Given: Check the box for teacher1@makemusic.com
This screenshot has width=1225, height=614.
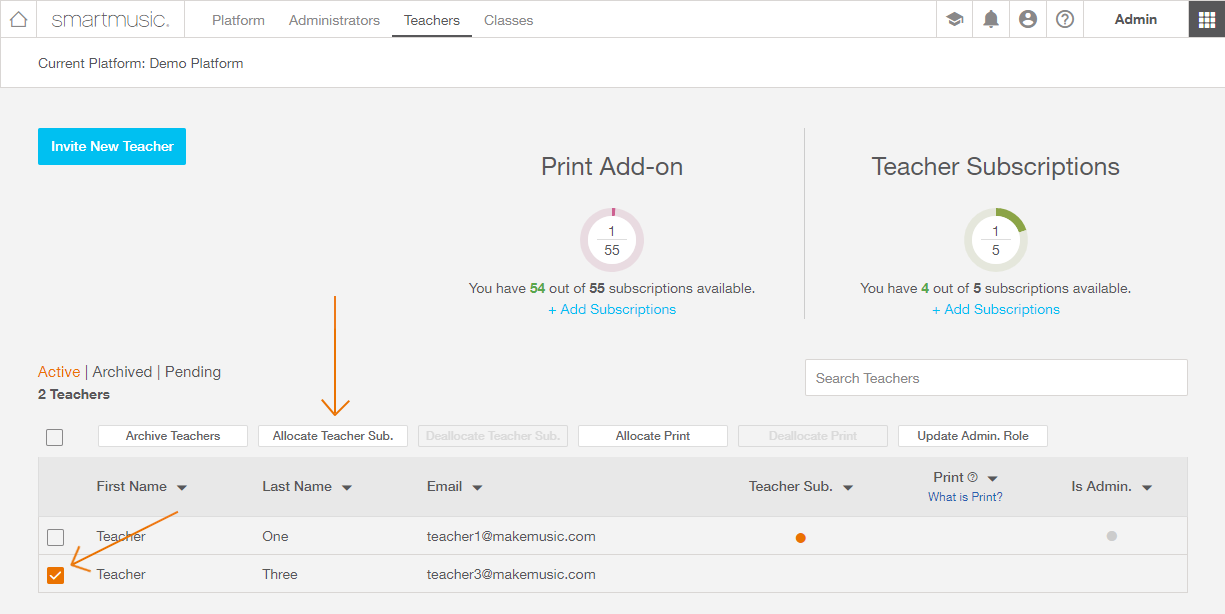Looking at the screenshot, I should [x=56, y=537].
